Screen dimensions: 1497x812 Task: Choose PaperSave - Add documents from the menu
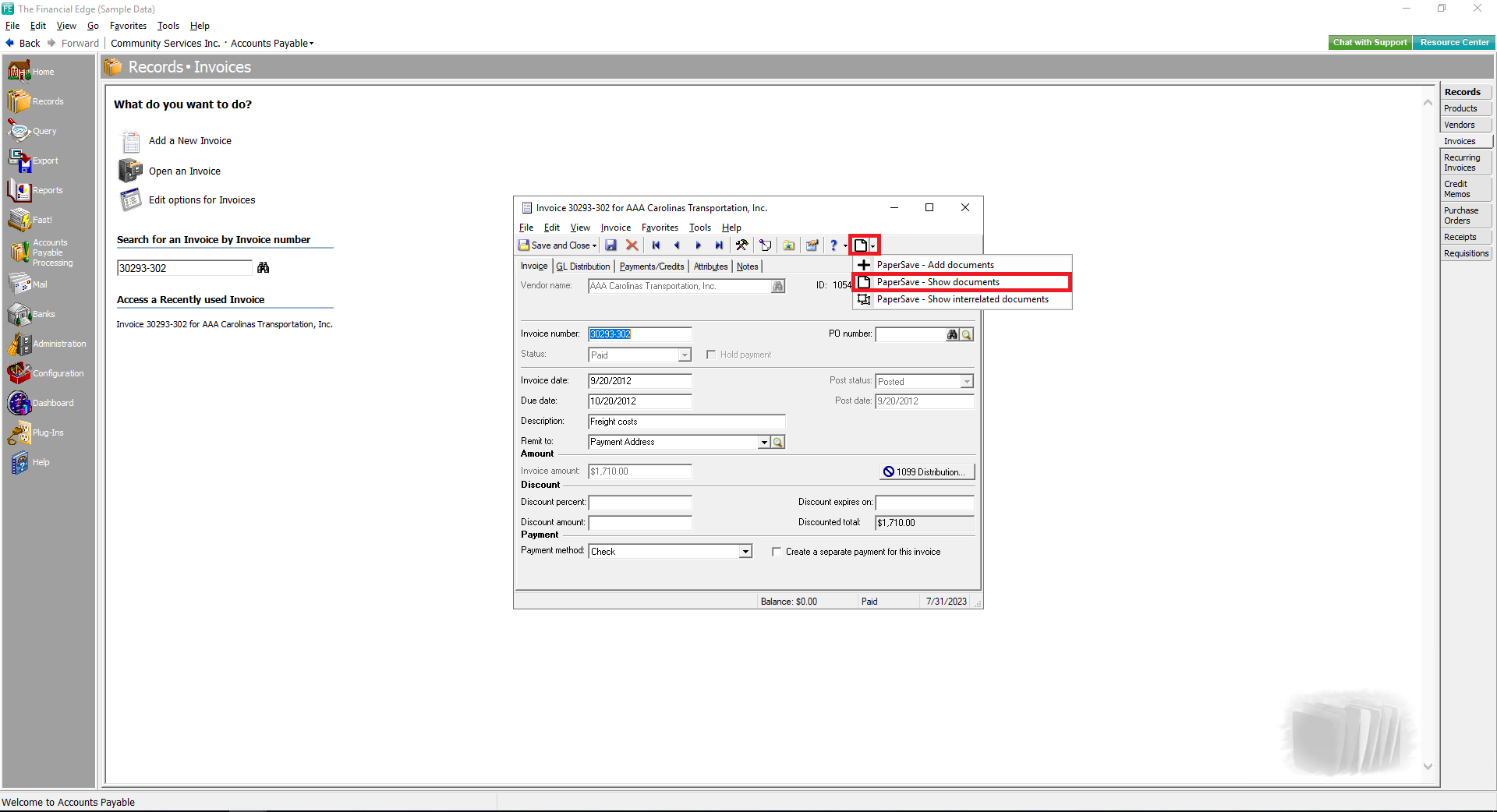click(x=935, y=265)
